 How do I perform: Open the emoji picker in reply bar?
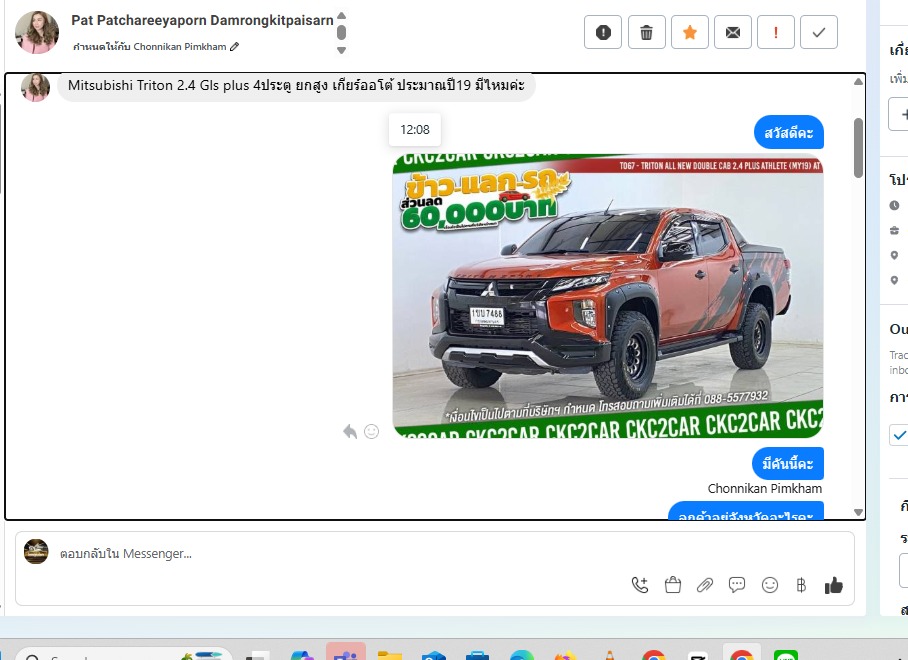pos(769,585)
